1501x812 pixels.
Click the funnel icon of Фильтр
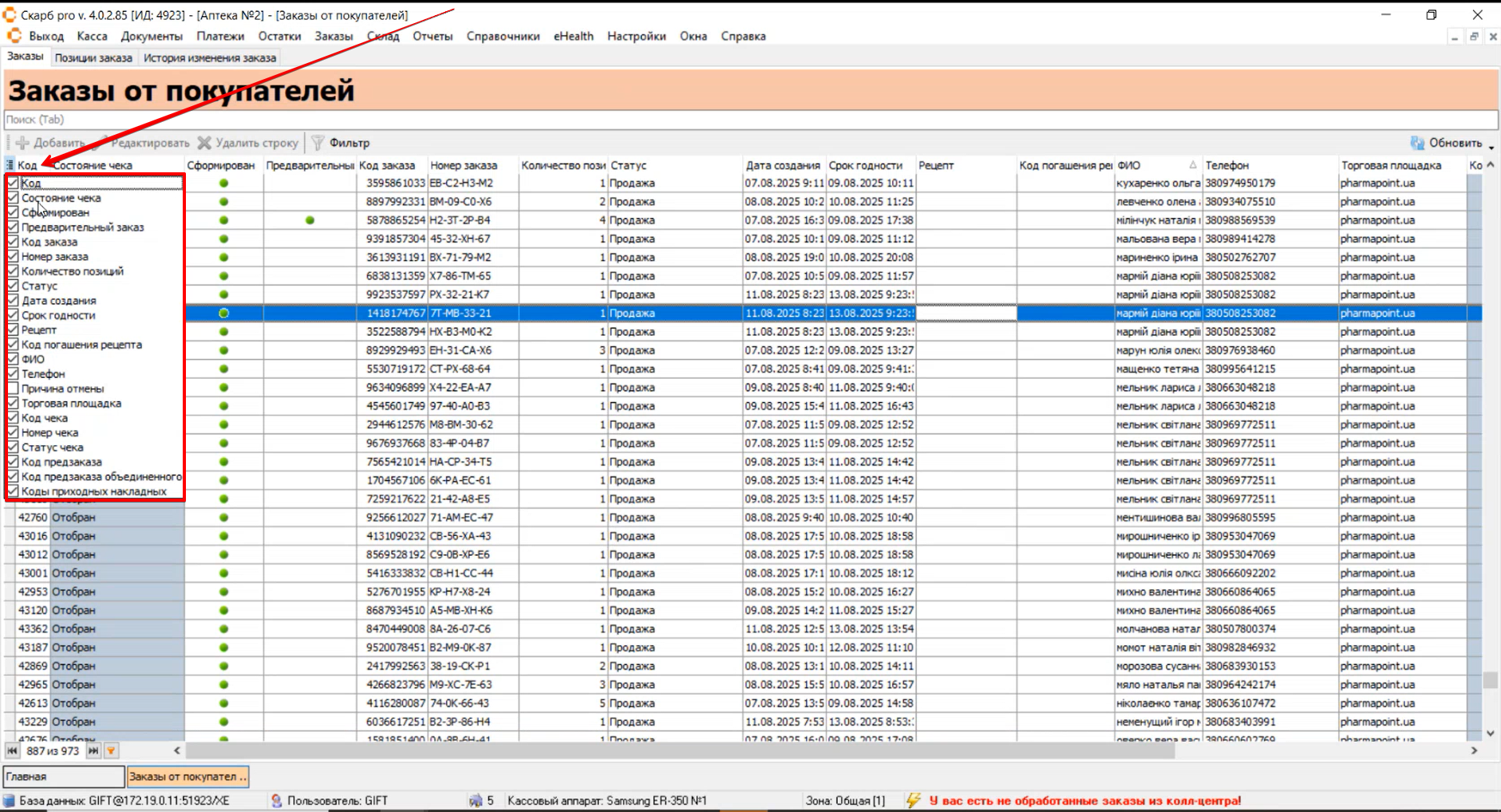tap(318, 143)
